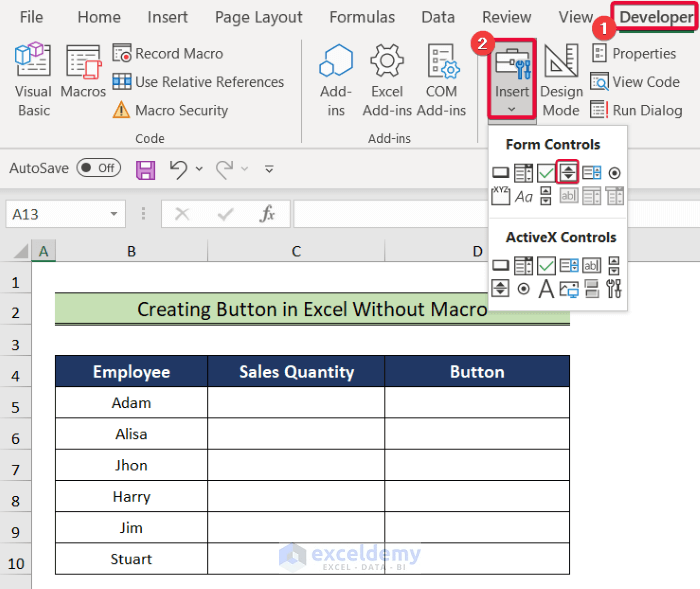Insert ActiveX Command Button

tap(500, 266)
